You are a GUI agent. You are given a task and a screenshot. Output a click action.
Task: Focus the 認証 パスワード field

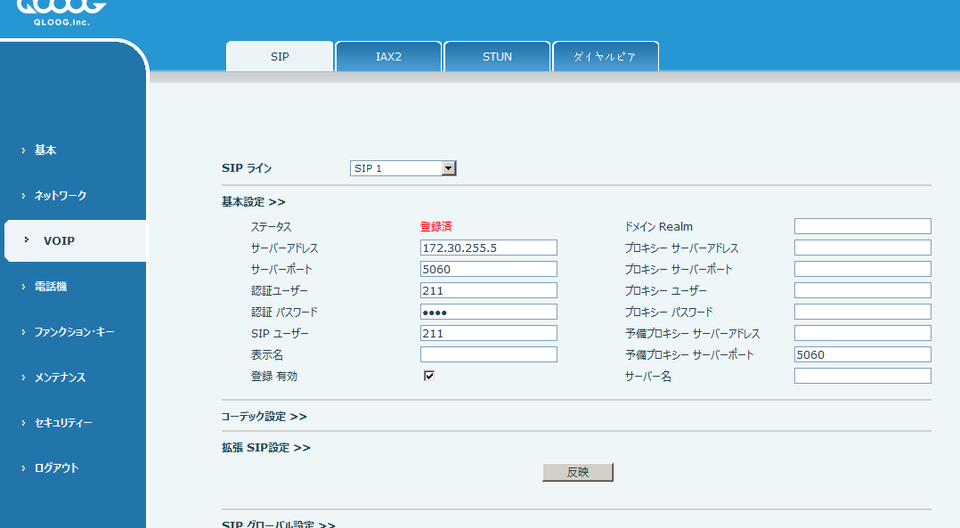pos(488,312)
